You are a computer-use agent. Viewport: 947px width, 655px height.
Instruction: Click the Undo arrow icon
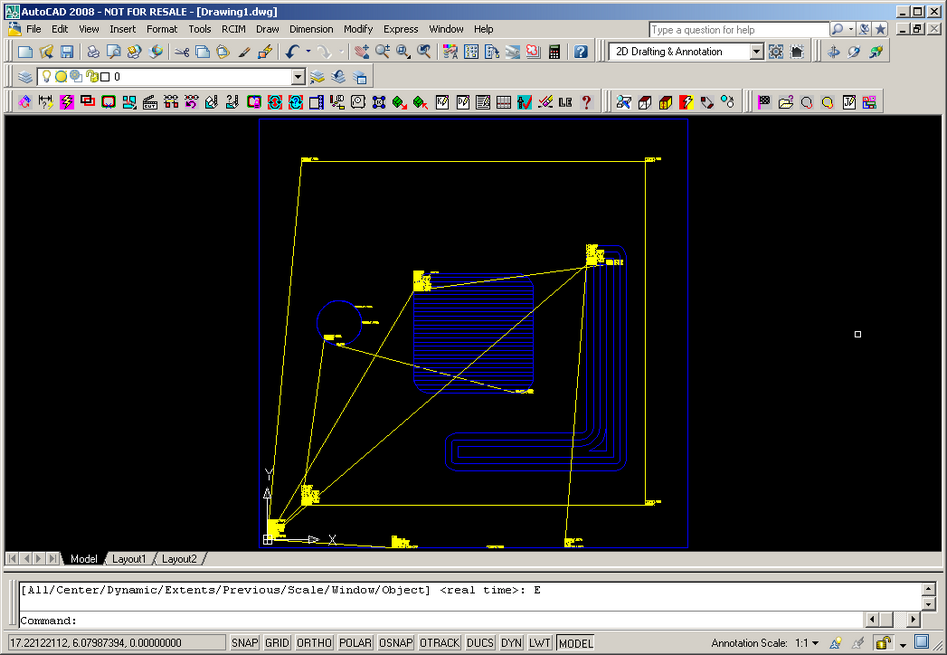point(292,52)
